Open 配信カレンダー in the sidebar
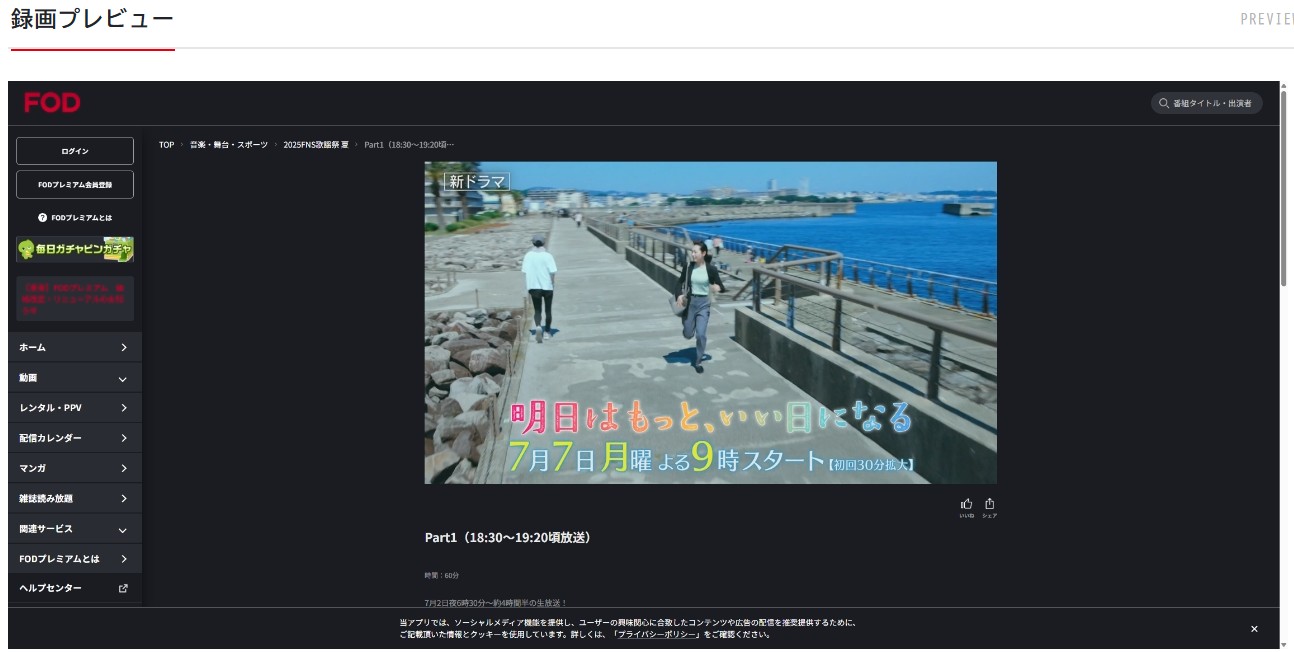This screenshot has height=652, width=1294. tap(75, 438)
